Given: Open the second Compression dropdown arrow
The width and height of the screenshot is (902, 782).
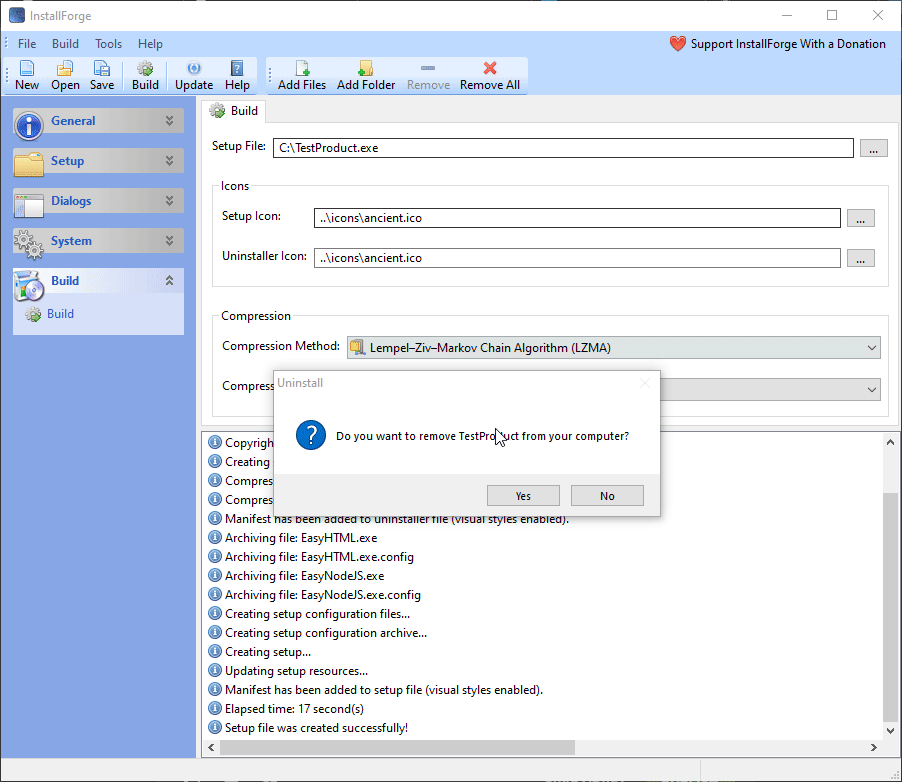Looking at the screenshot, I should coord(872,390).
